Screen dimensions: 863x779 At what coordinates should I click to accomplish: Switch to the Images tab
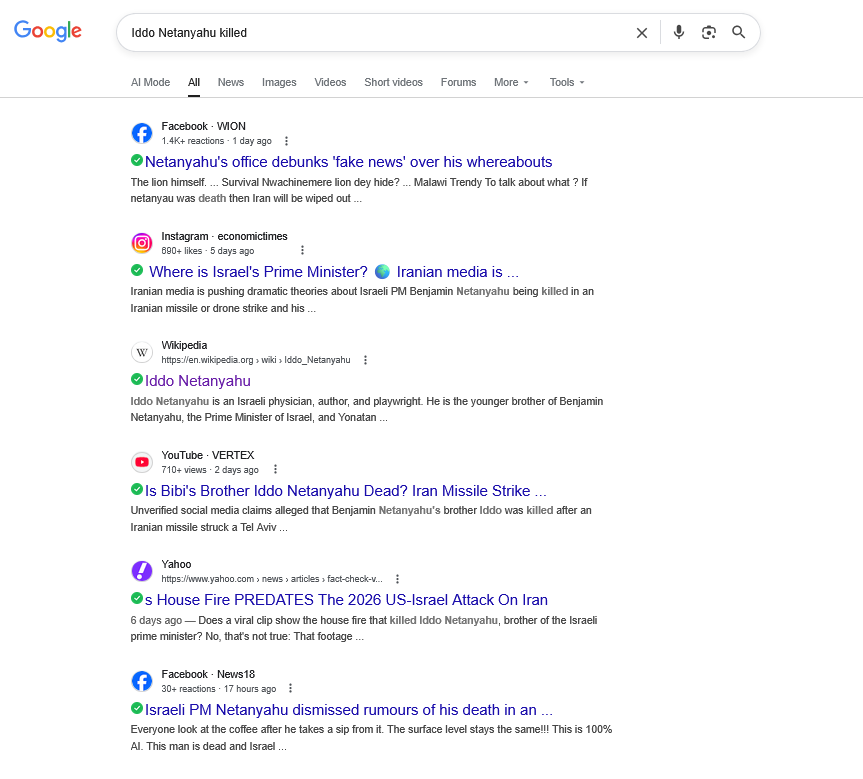(x=279, y=82)
